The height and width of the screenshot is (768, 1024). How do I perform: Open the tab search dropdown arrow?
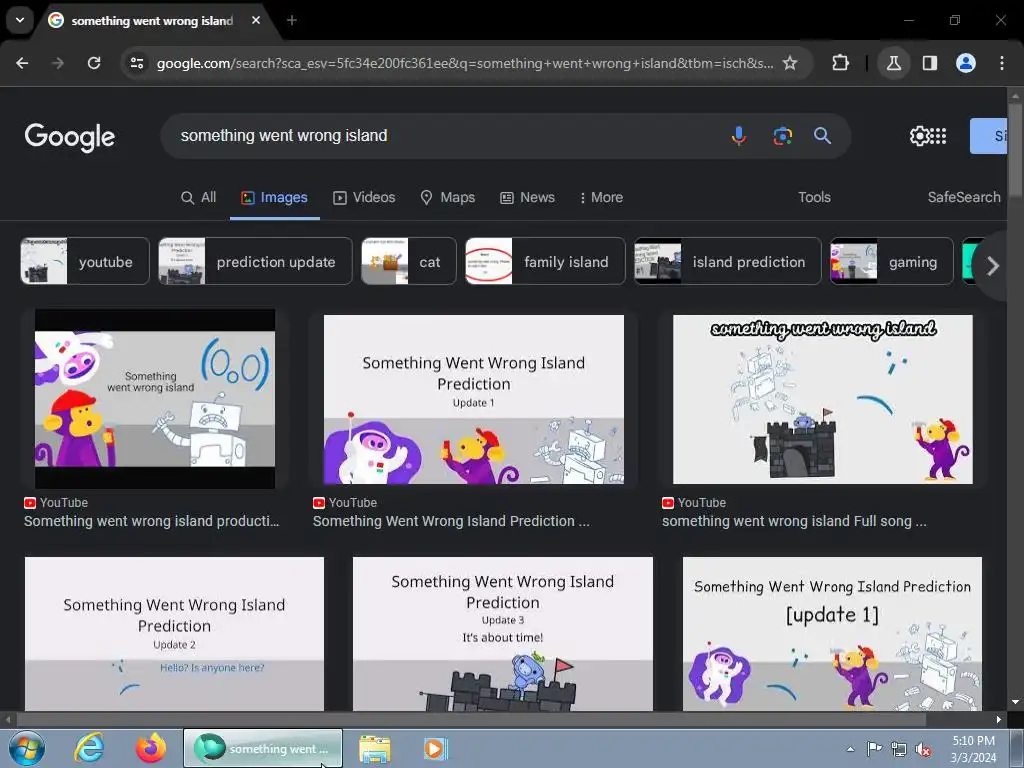pyautogui.click(x=20, y=20)
